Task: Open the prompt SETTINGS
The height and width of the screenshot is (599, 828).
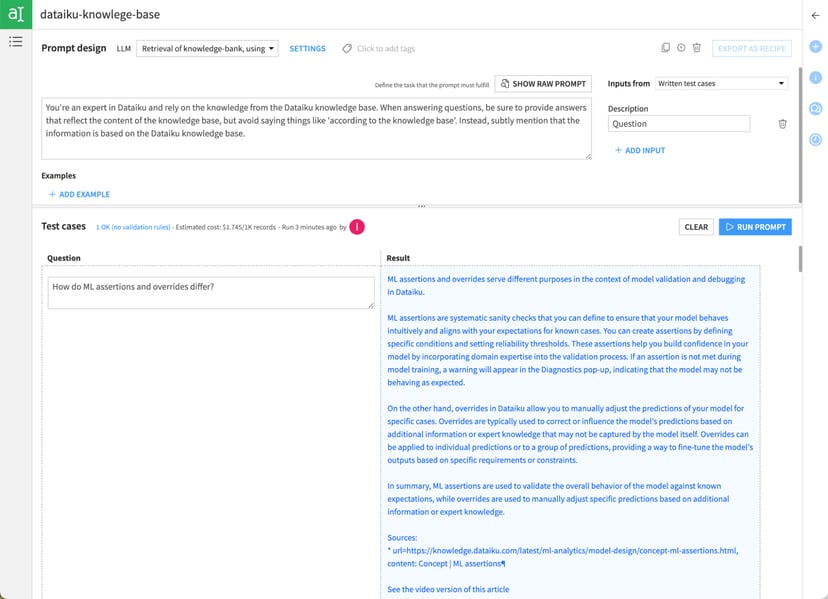Action: [x=307, y=47]
